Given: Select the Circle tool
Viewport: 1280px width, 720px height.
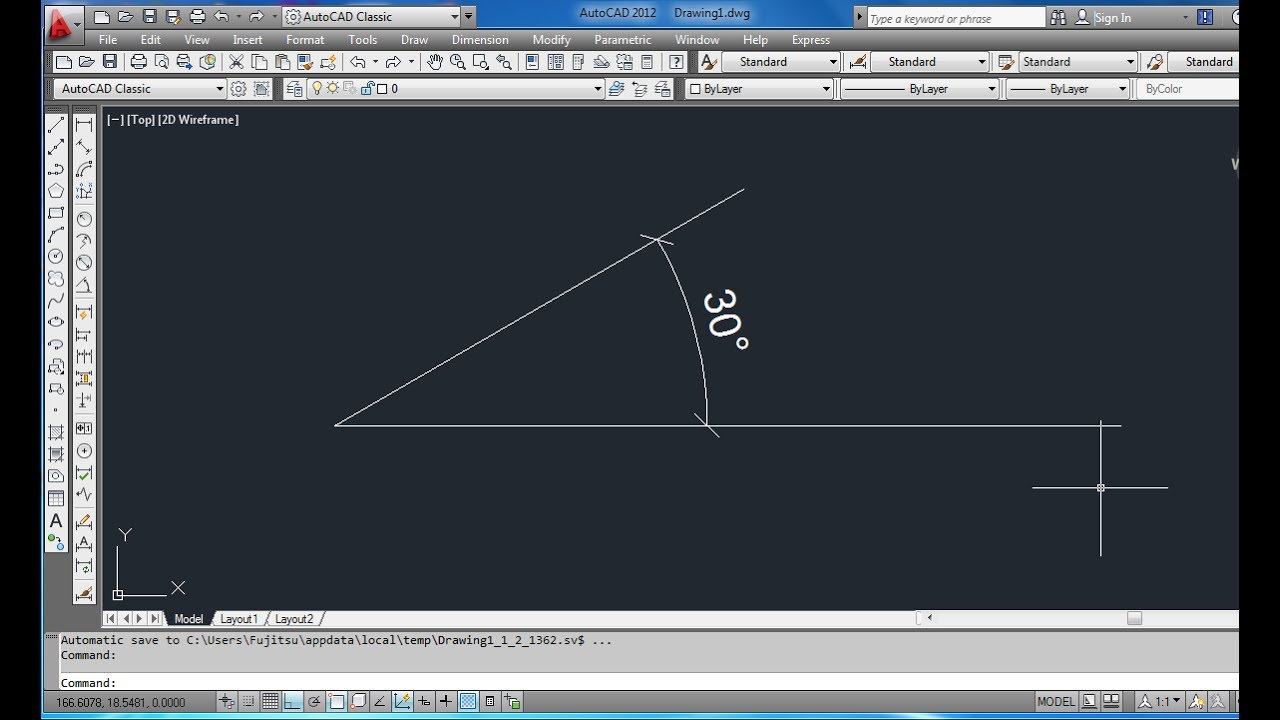Looking at the screenshot, I should tap(56, 256).
